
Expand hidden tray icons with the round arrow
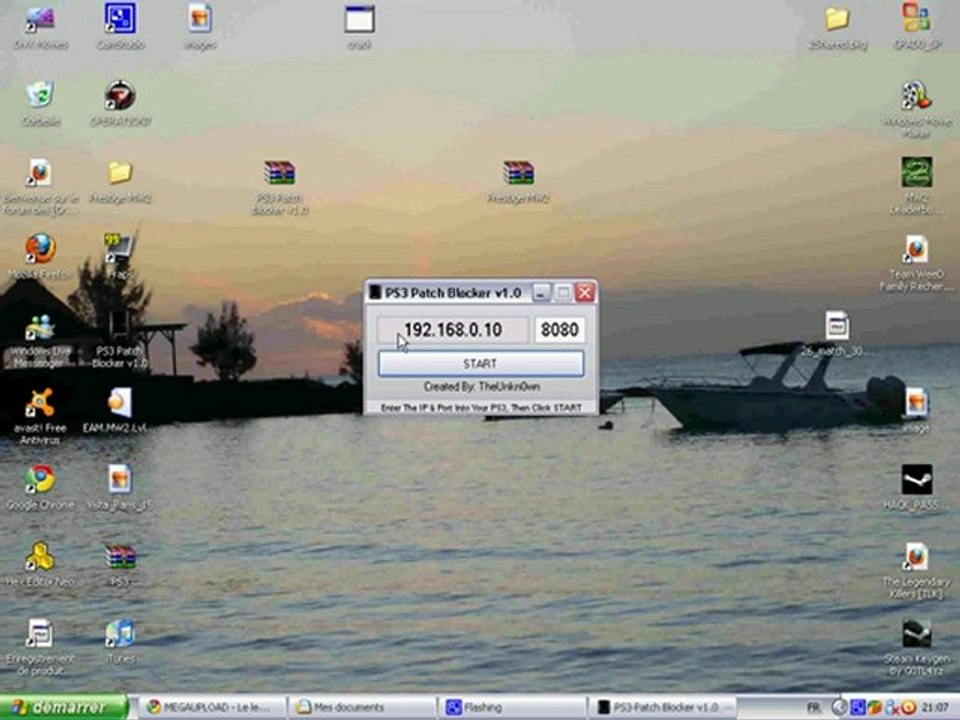coord(839,708)
